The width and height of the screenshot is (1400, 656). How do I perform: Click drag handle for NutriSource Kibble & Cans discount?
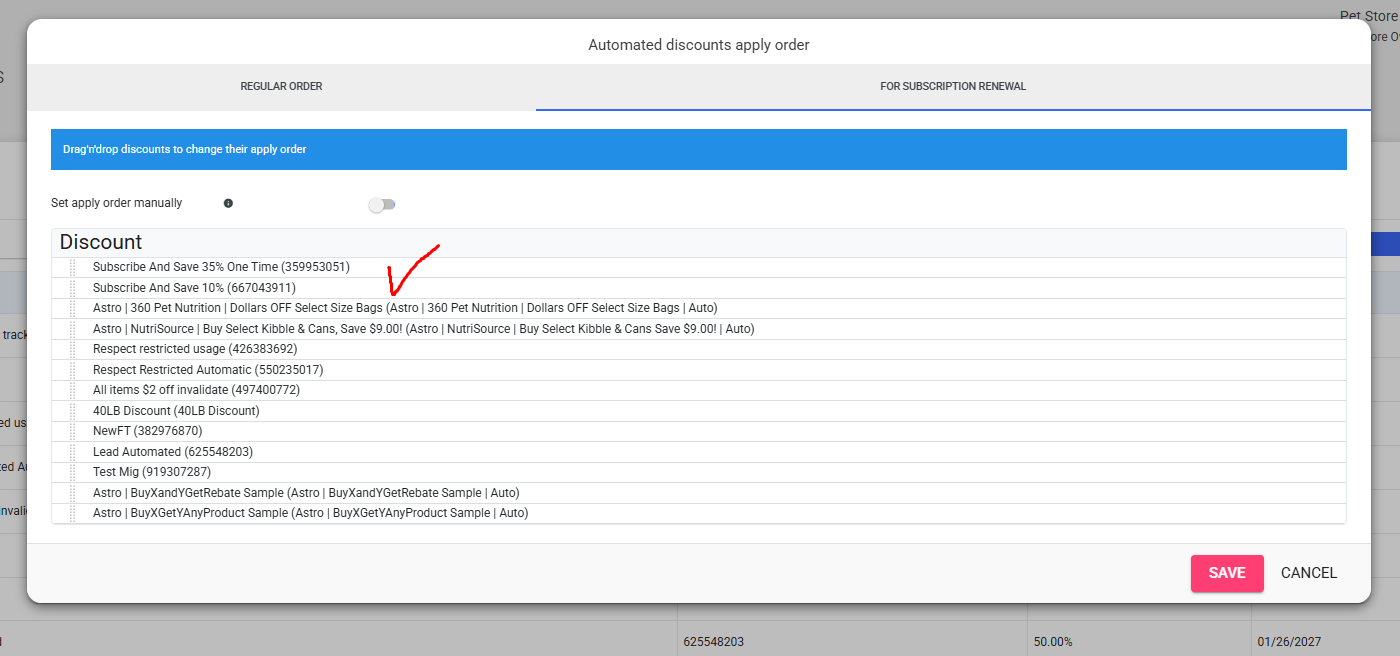pos(73,329)
